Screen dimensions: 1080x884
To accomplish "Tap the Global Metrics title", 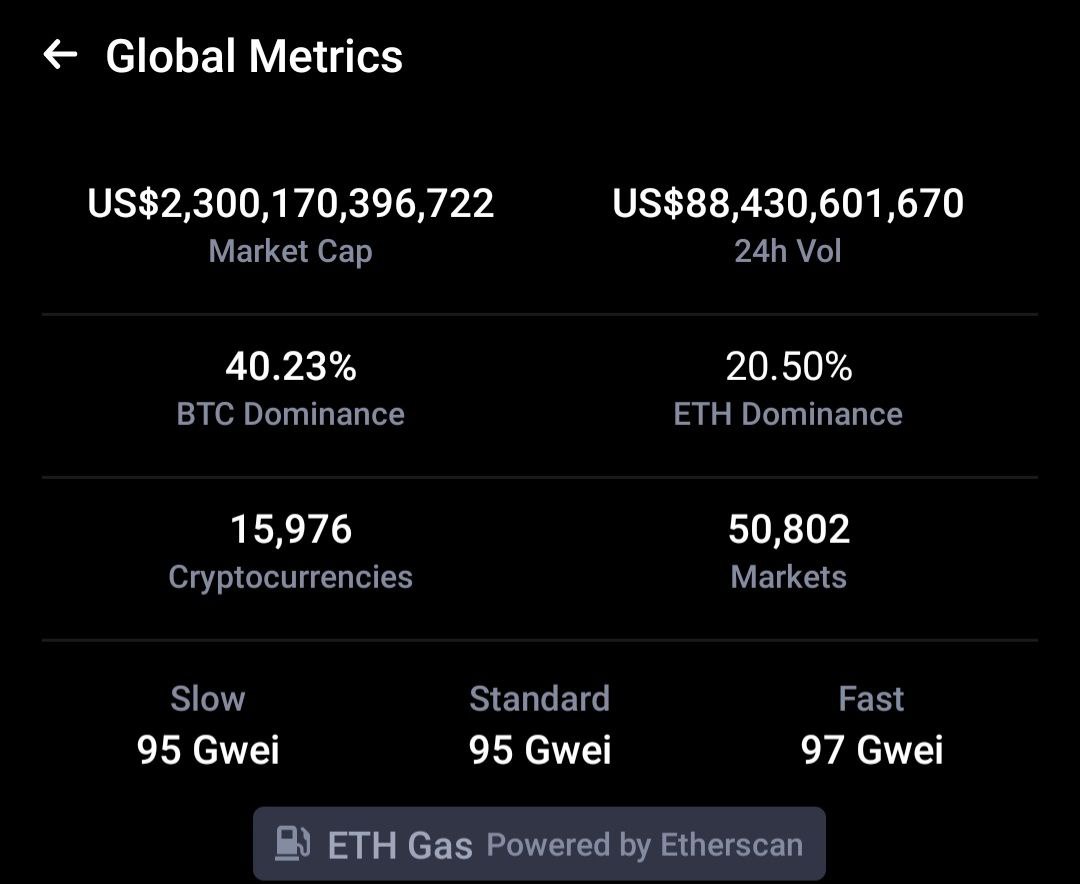I will pos(254,56).
